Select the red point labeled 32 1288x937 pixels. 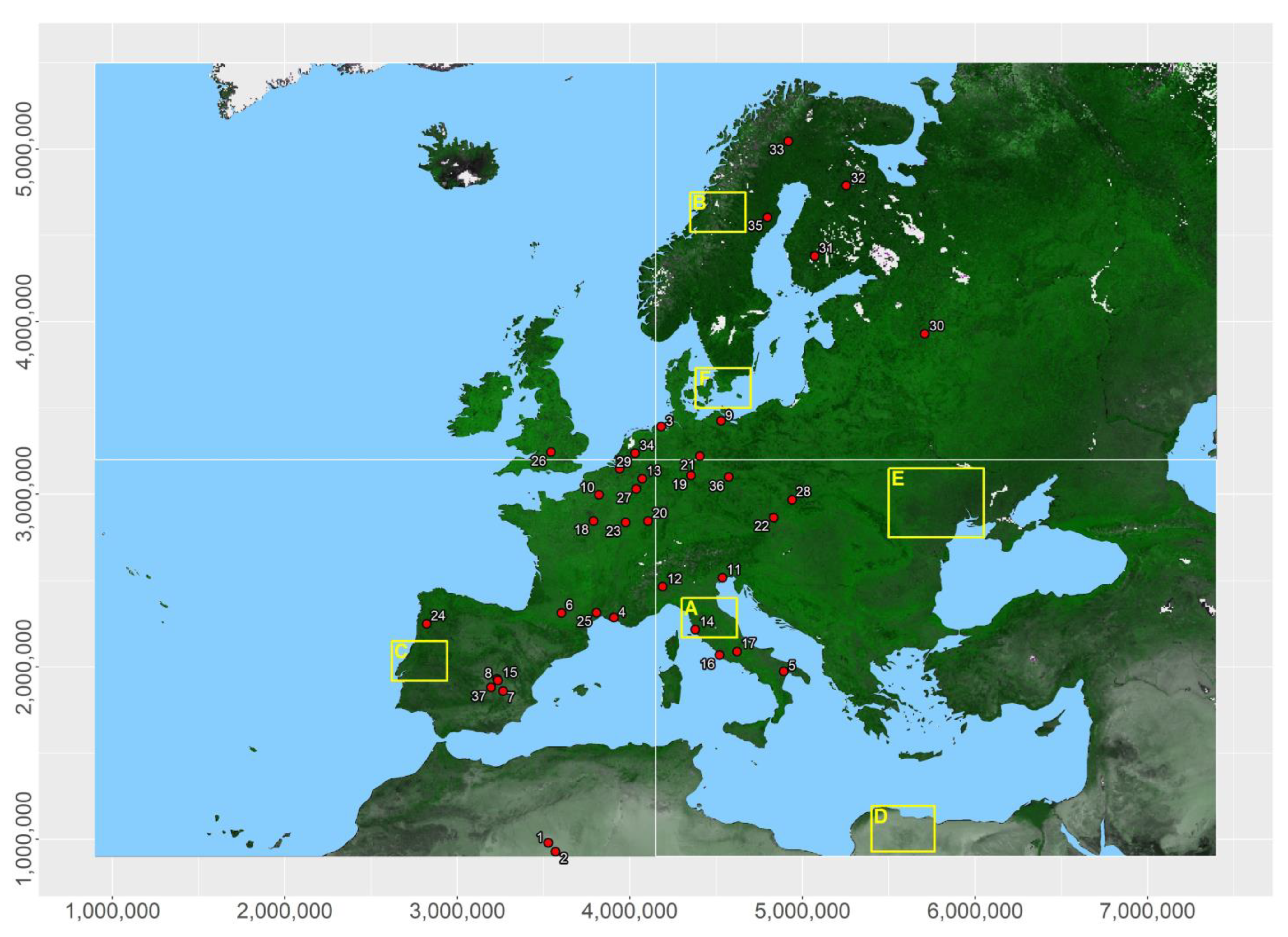pyautogui.click(x=846, y=186)
